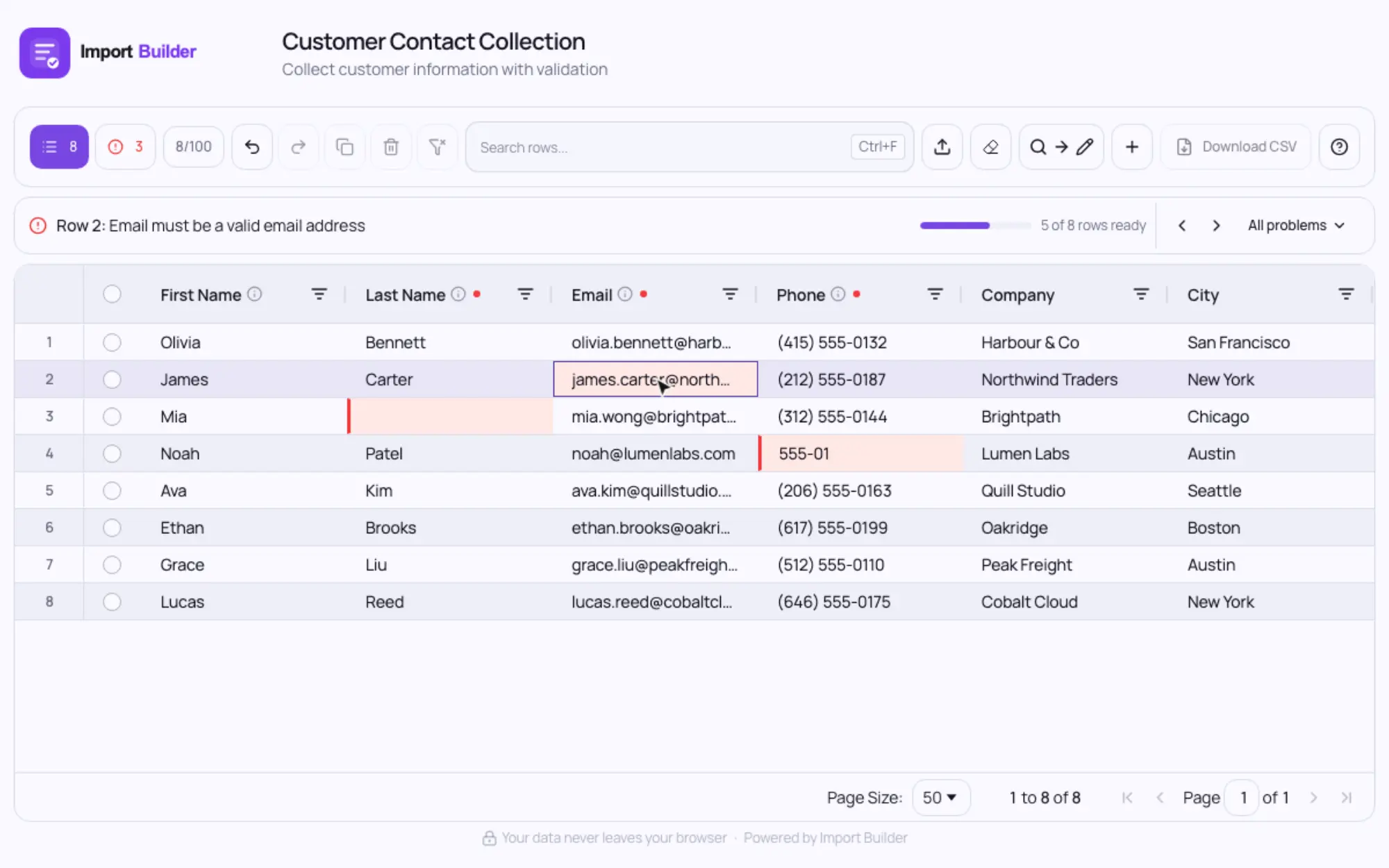Viewport: 1389px width, 868px height.
Task: Click the Phone column info icon
Action: 838,294
